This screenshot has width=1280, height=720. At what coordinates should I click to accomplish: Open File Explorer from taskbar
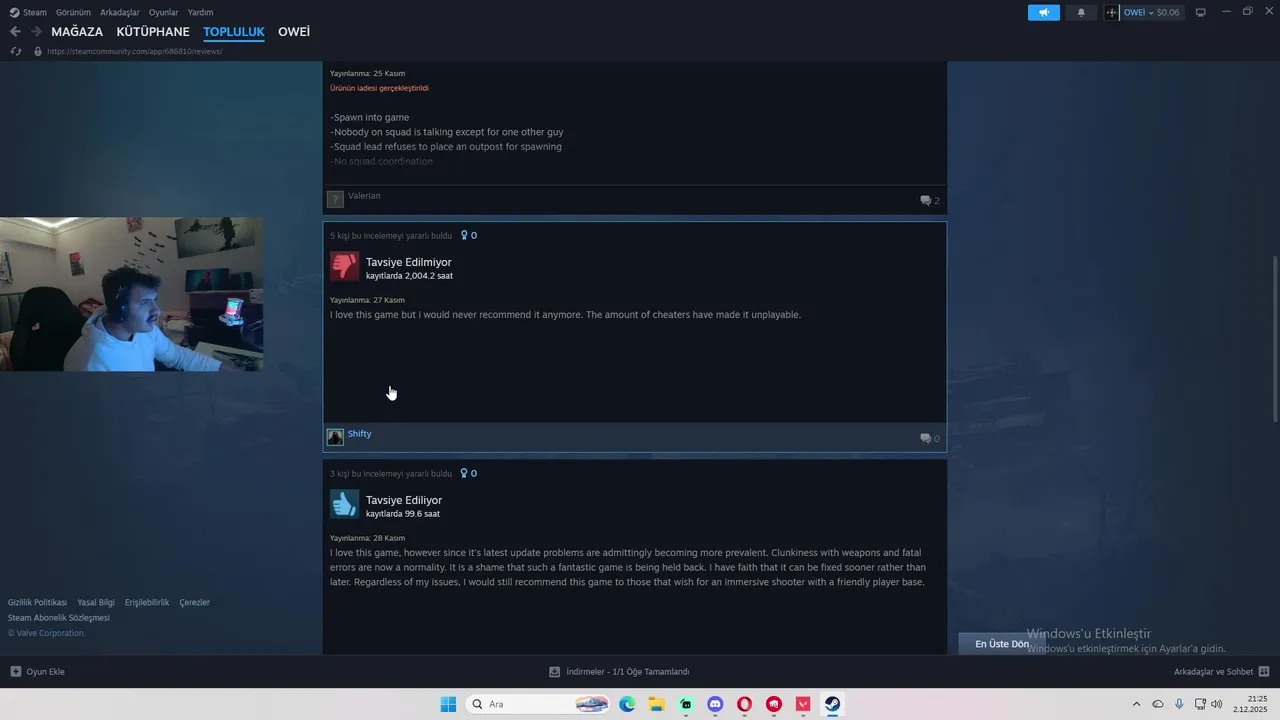point(656,704)
